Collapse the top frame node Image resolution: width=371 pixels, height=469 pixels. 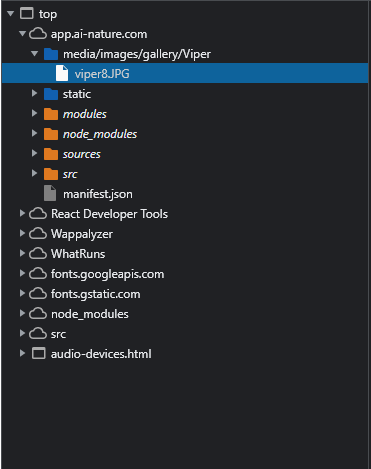(x=10, y=14)
